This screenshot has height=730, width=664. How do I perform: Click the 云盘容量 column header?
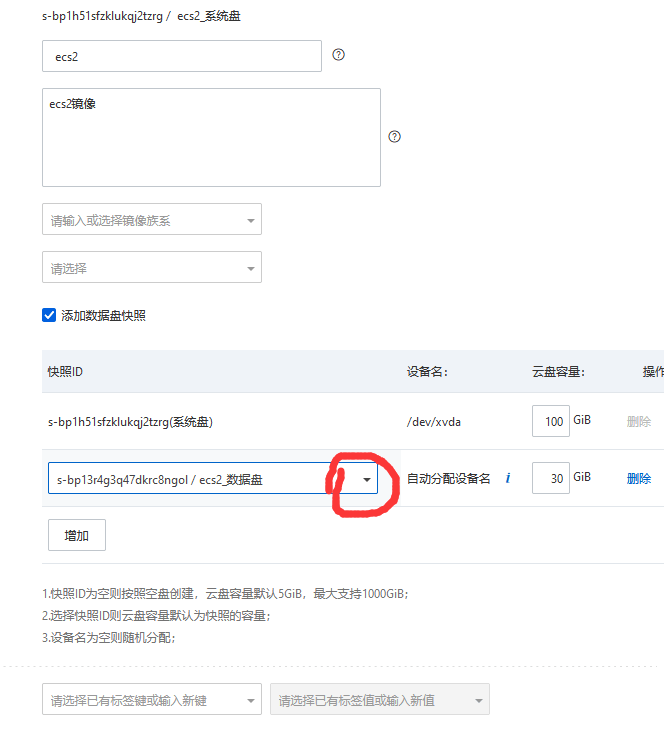click(x=557, y=371)
